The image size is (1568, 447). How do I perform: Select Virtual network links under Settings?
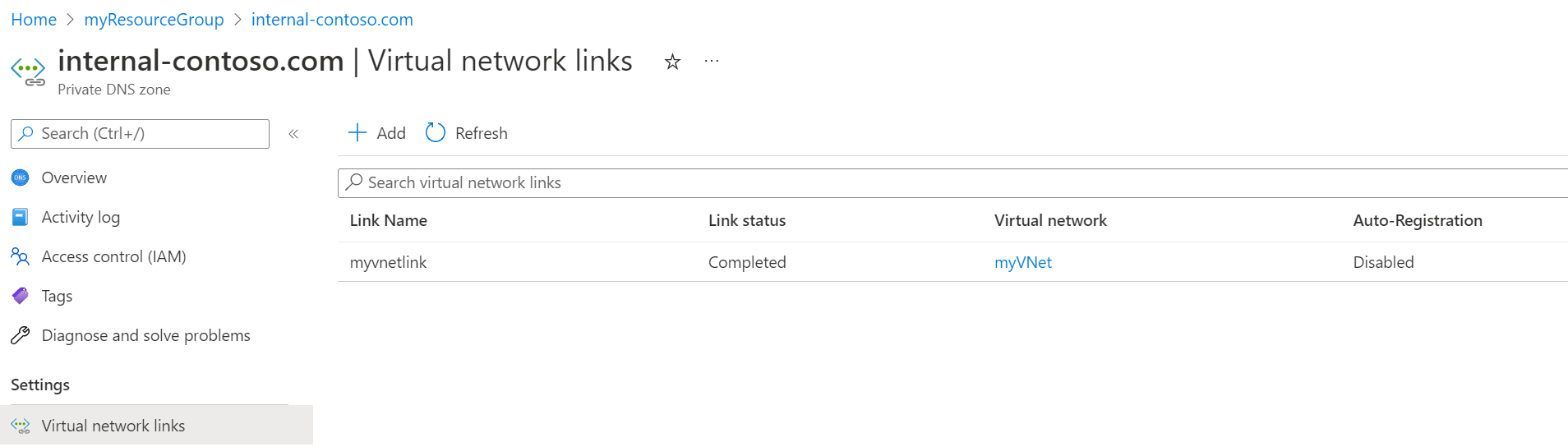point(113,426)
